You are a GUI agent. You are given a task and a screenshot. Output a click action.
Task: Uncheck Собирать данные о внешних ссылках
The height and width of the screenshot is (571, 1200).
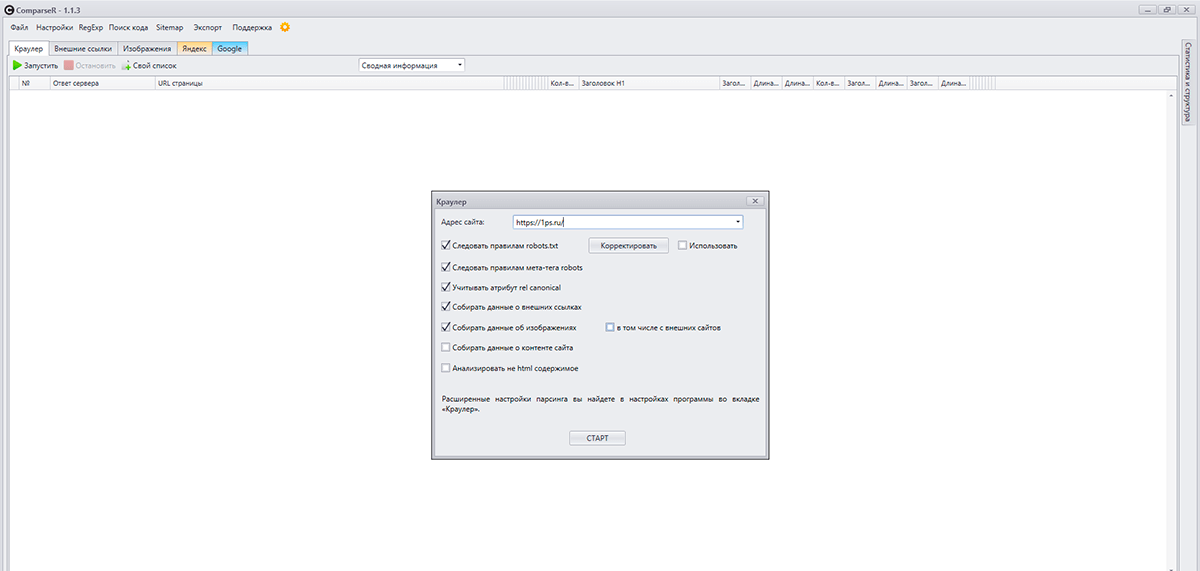[x=446, y=307]
